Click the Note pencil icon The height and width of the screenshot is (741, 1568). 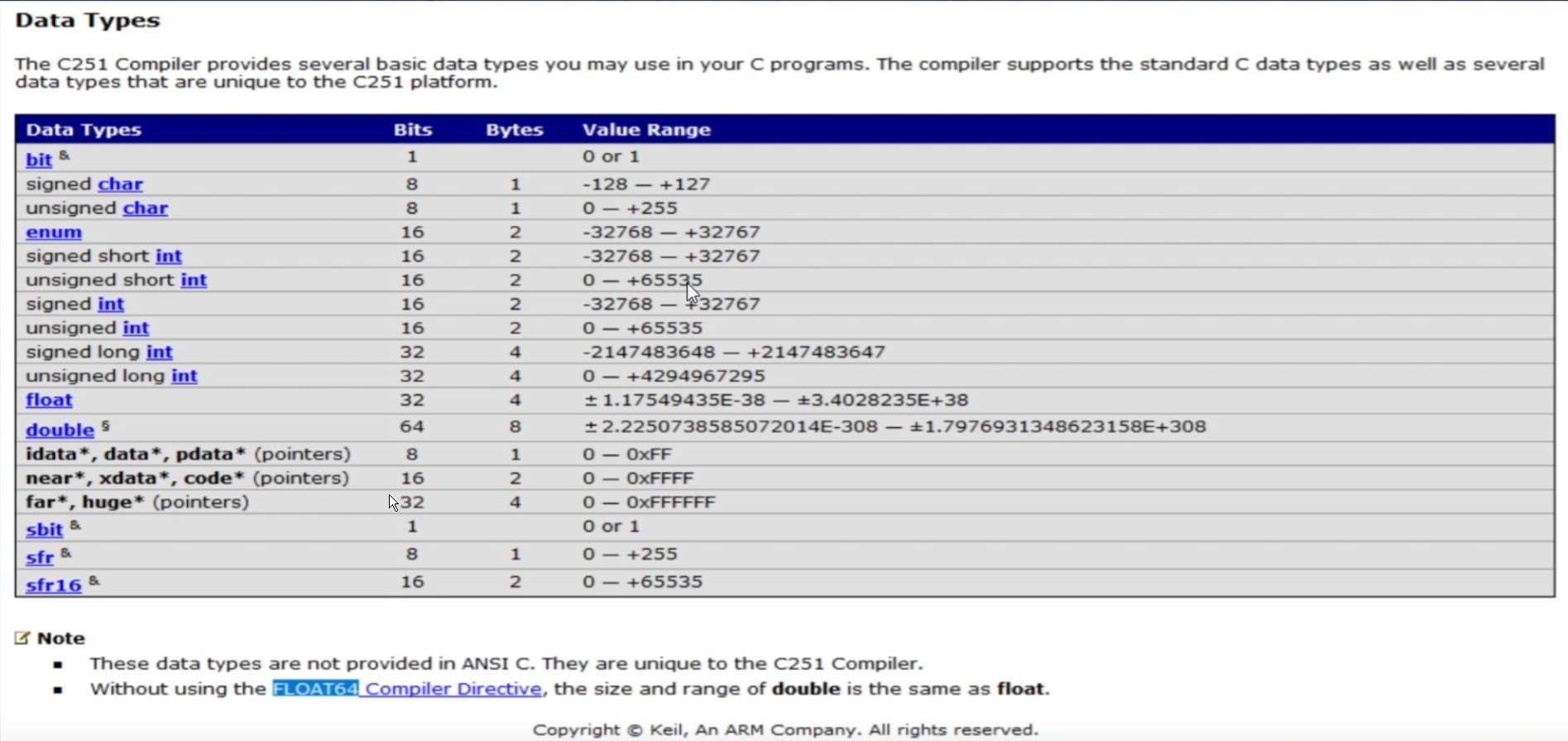tap(22, 638)
